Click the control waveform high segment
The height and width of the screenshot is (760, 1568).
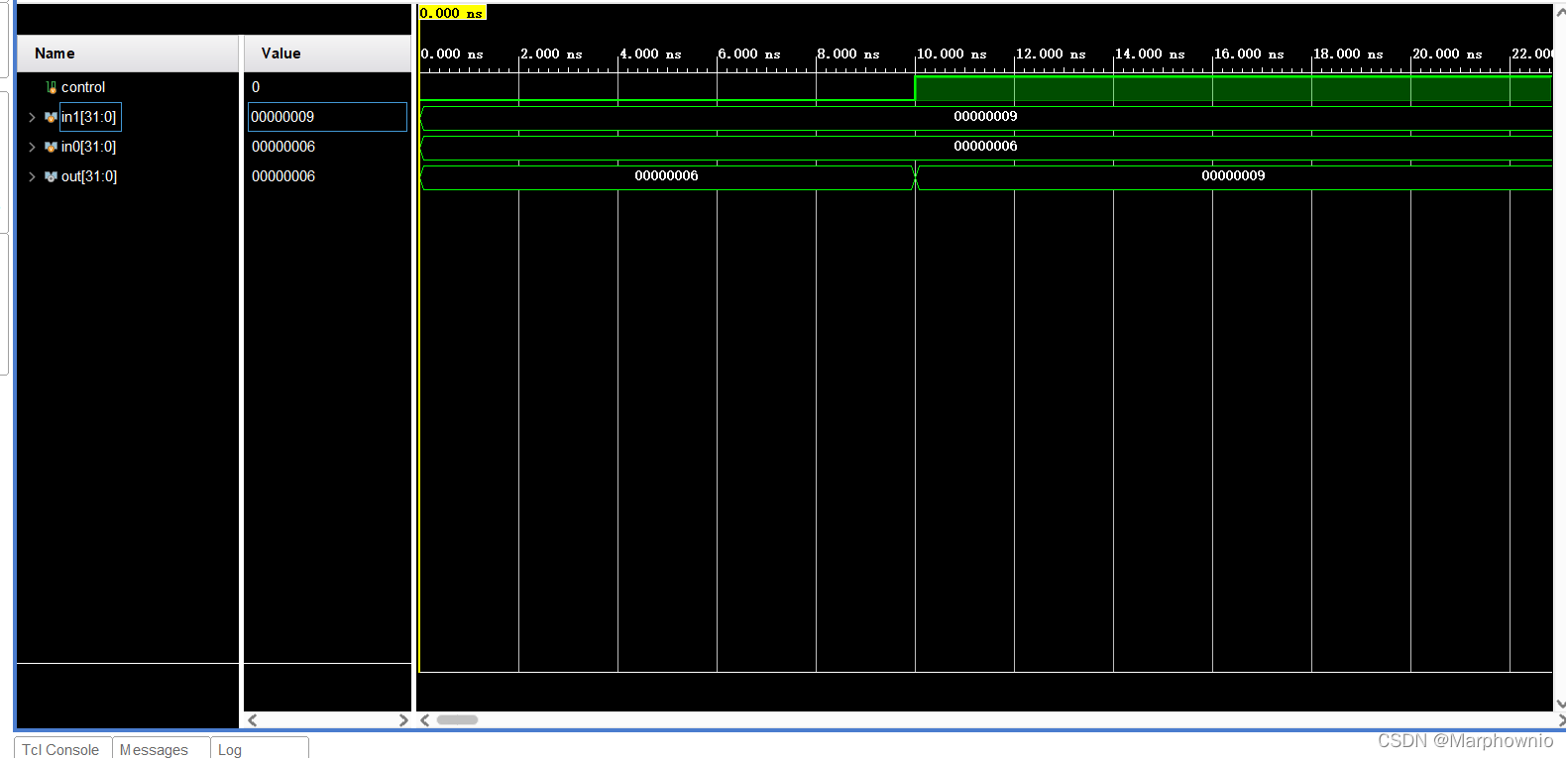coord(1233,88)
